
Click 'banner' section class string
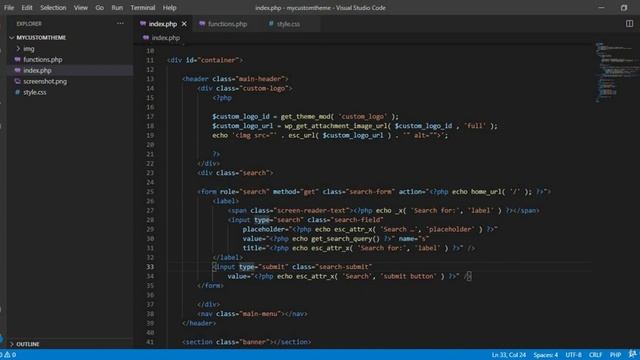click(255, 342)
